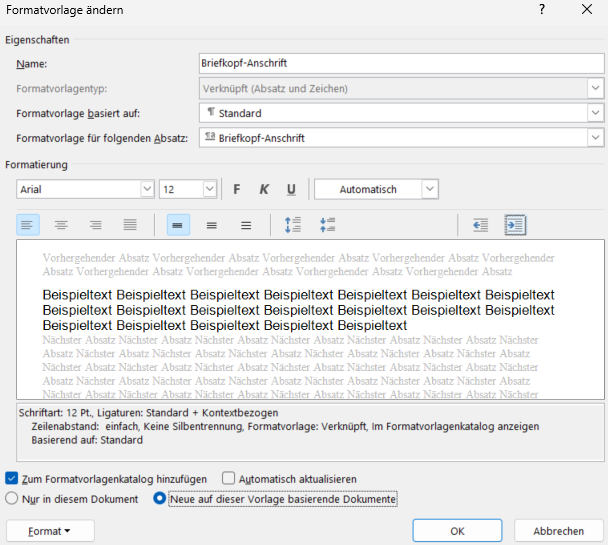Expand the font size 12 dropdown
This screenshot has height=545, width=608.
pos(209,189)
